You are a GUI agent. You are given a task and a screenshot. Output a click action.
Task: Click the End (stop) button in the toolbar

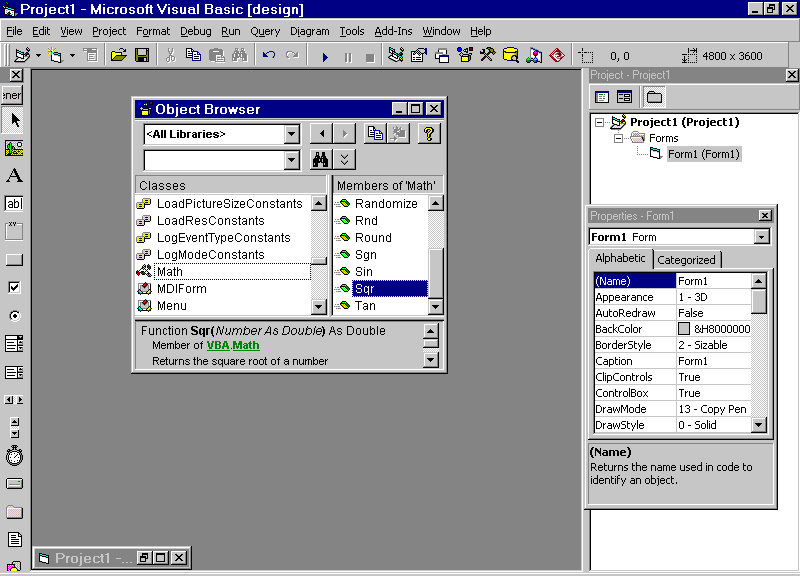tap(370, 57)
